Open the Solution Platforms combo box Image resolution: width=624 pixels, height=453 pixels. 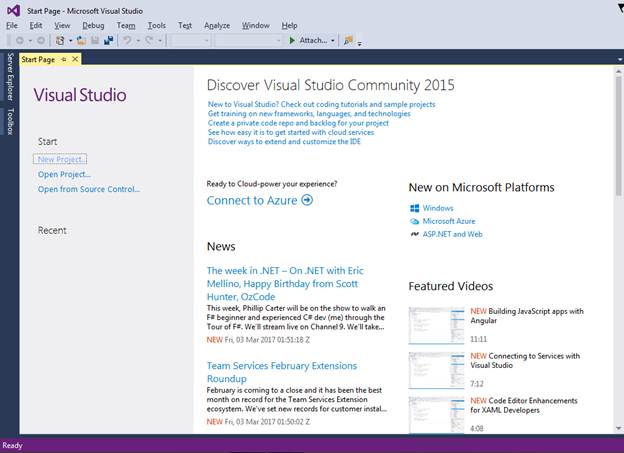(250, 41)
